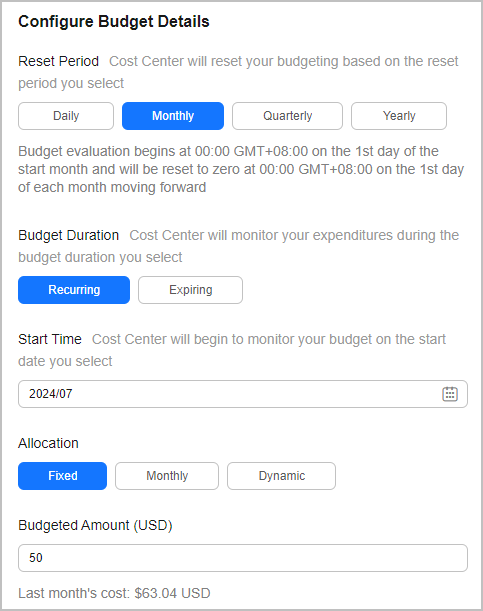Select the Daily reset period

point(66,116)
